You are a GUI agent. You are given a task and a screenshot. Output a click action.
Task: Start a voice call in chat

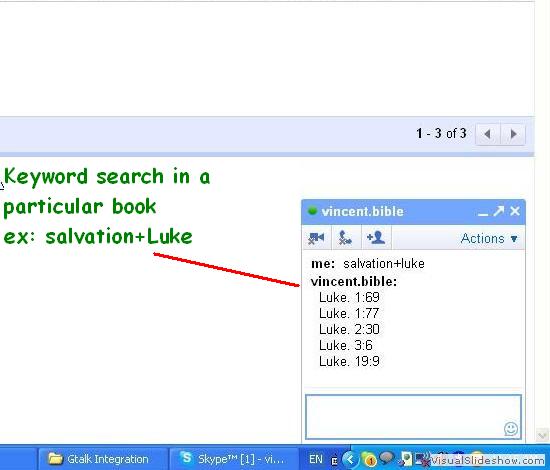pyautogui.click(x=346, y=238)
